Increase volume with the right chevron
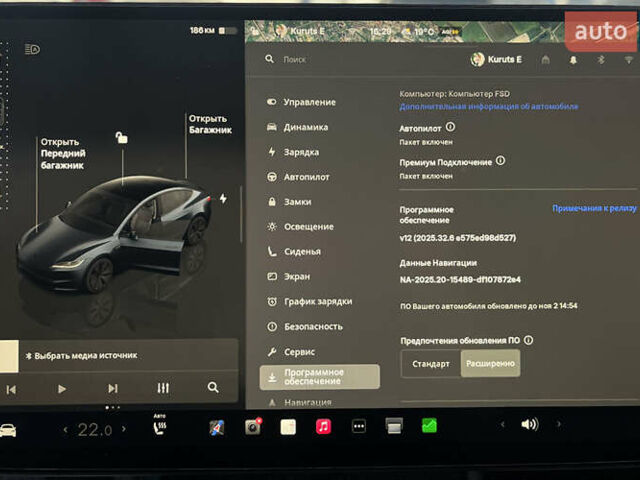The width and height of the screenshot is (640, 480). 557,424
